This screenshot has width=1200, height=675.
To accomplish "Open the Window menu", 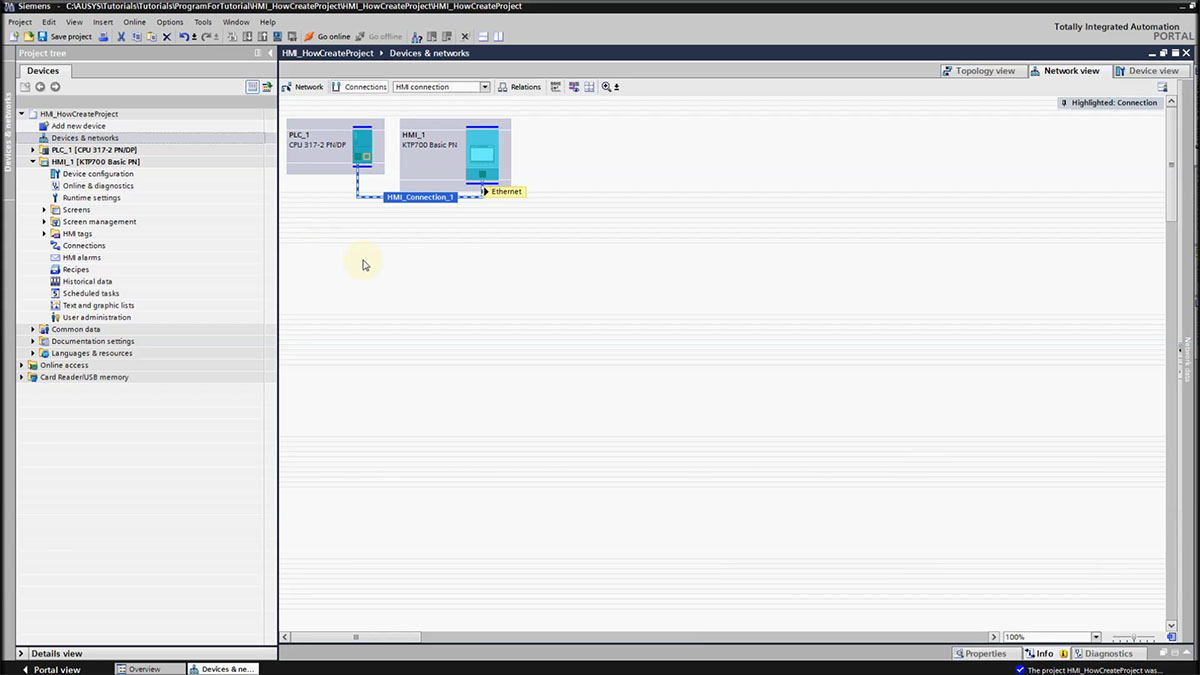I will point(236,22).
